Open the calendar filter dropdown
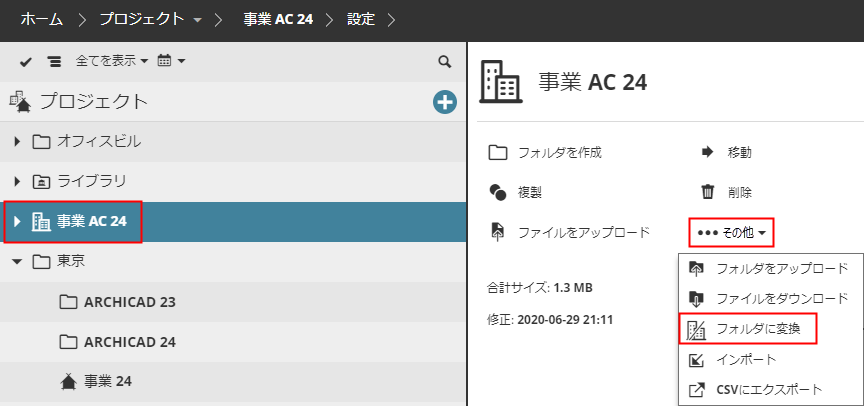Screen dimensions: 864x406 click(171, 62)
